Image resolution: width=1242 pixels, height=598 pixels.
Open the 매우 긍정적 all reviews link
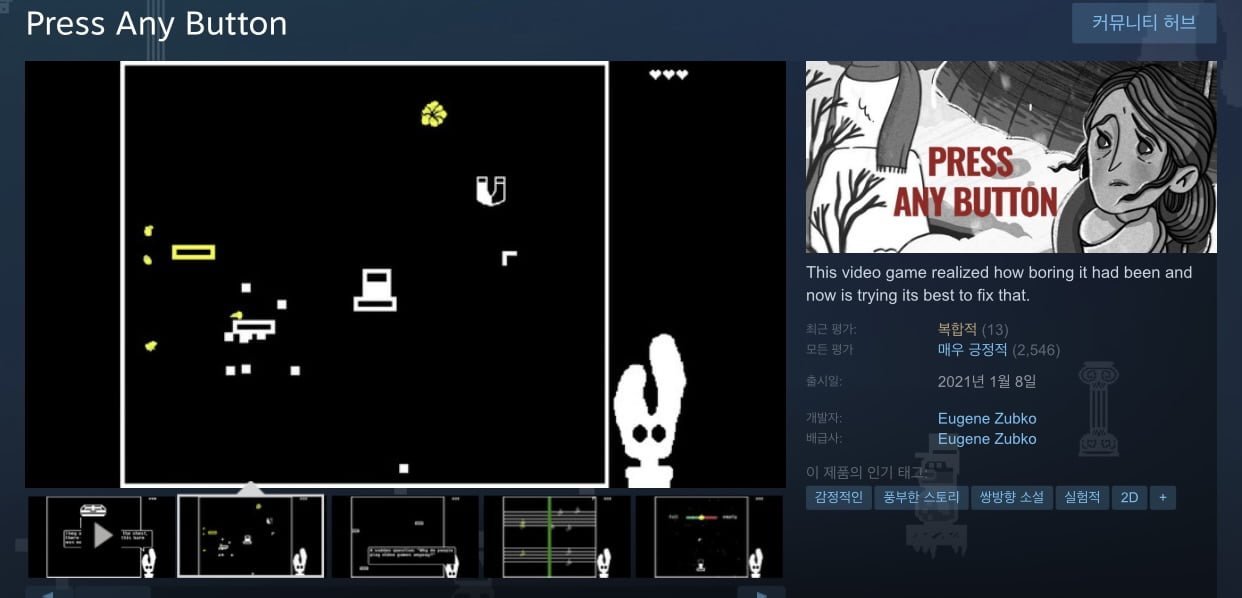click(x=973, y=350)
